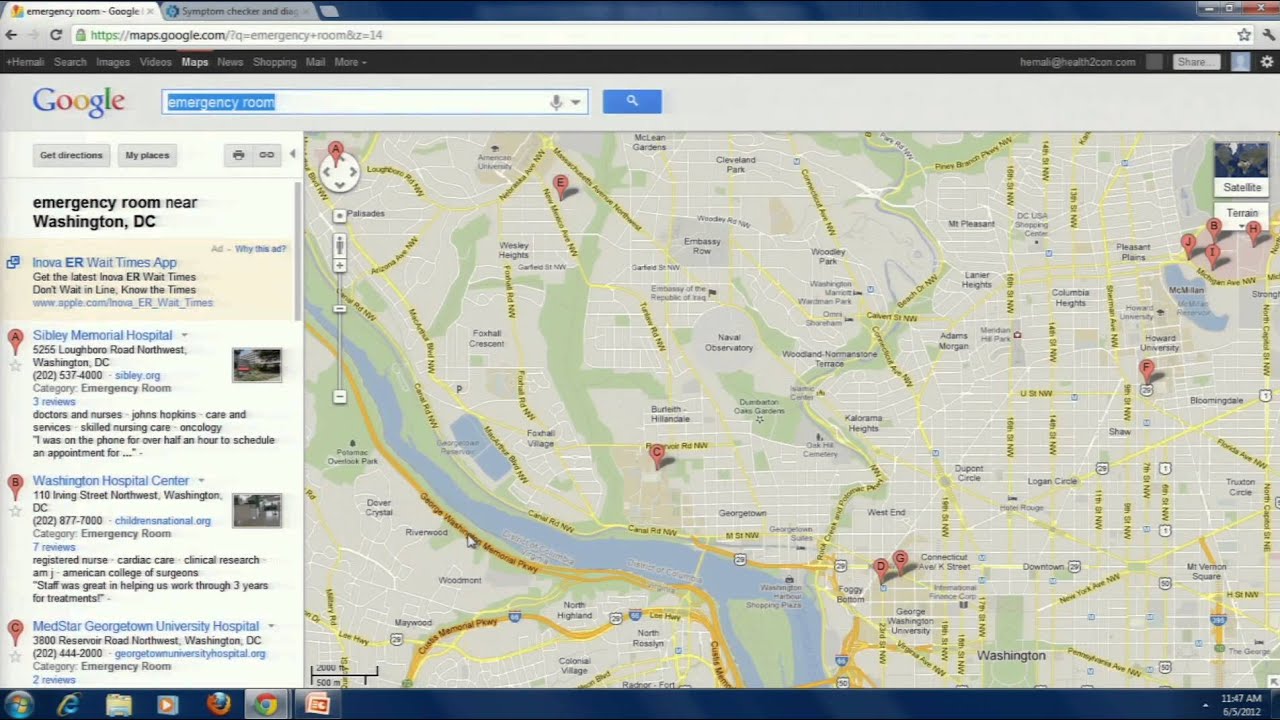
Task: Open Sibley's 3 reviews
Action: click(54, 402)
